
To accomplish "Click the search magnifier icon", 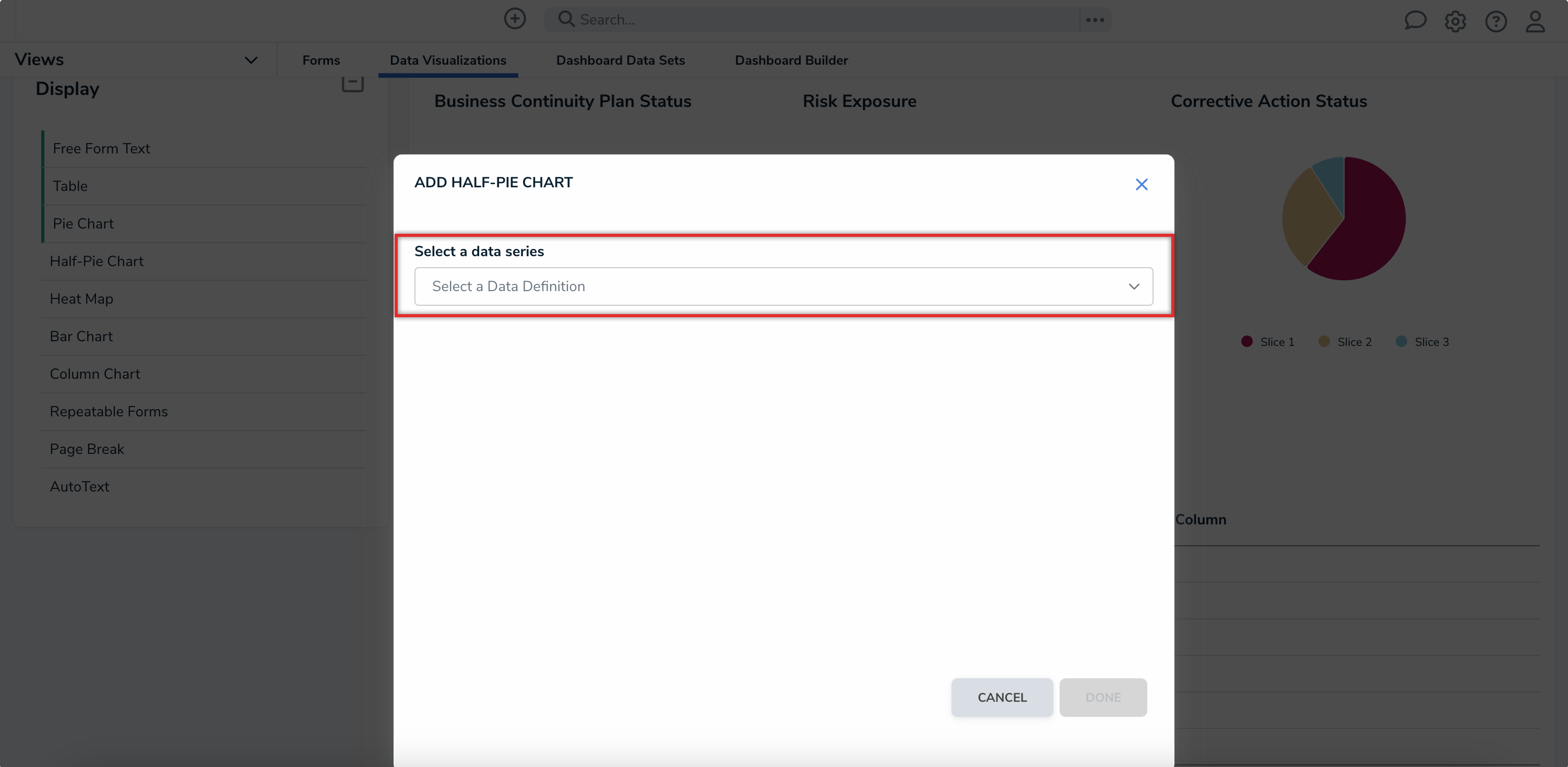I will point(566,19).
